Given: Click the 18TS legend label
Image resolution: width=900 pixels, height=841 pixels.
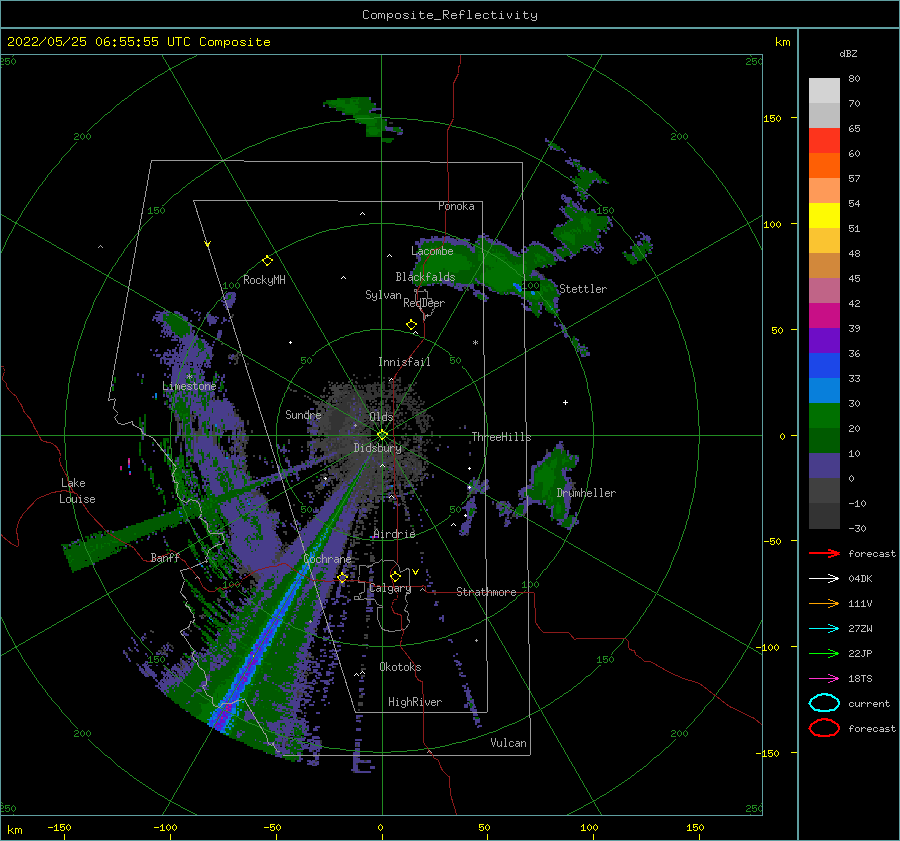Looking at the screenshot, I should pos(860,679).
